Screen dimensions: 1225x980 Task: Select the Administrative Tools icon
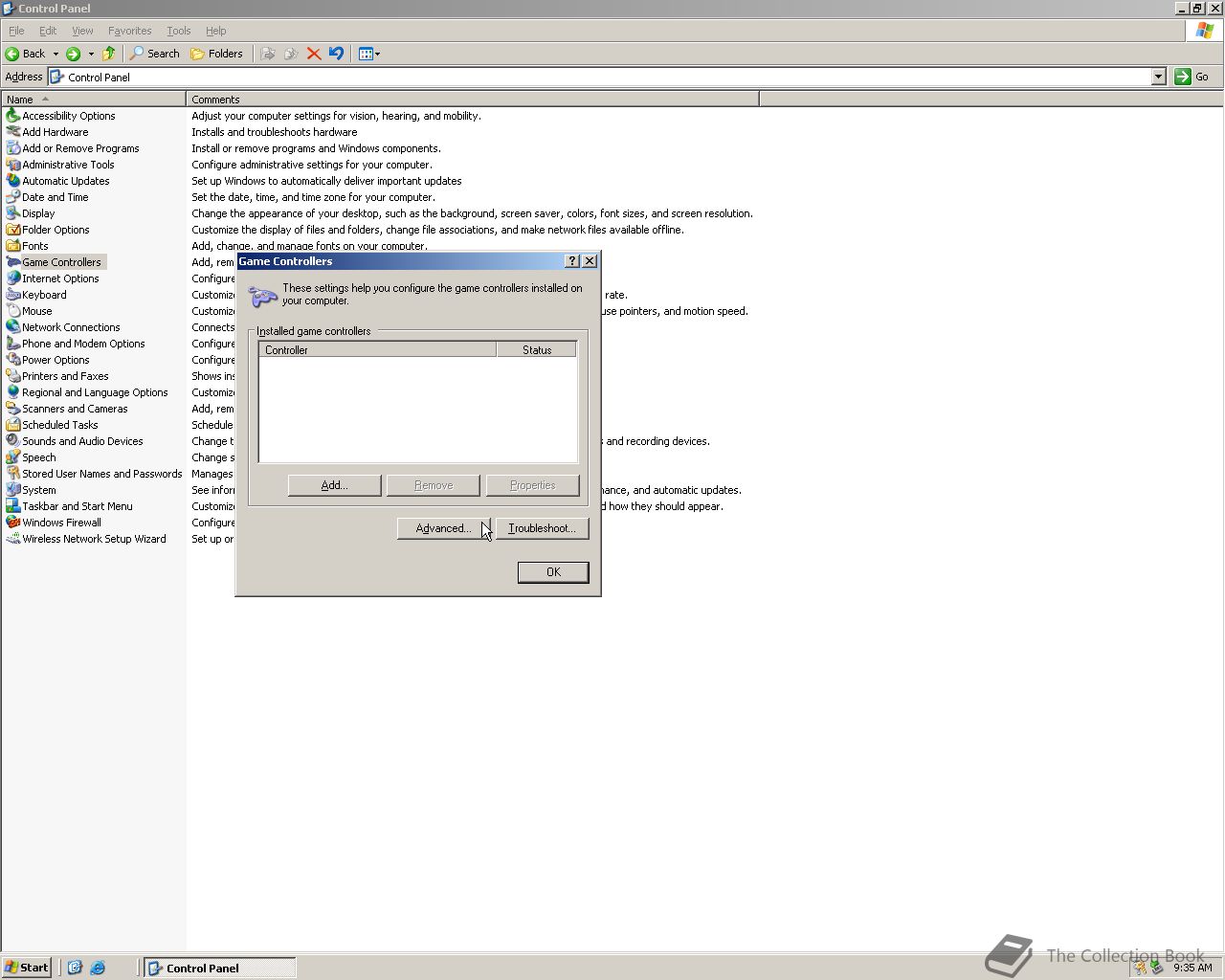[x=12, y=165]
